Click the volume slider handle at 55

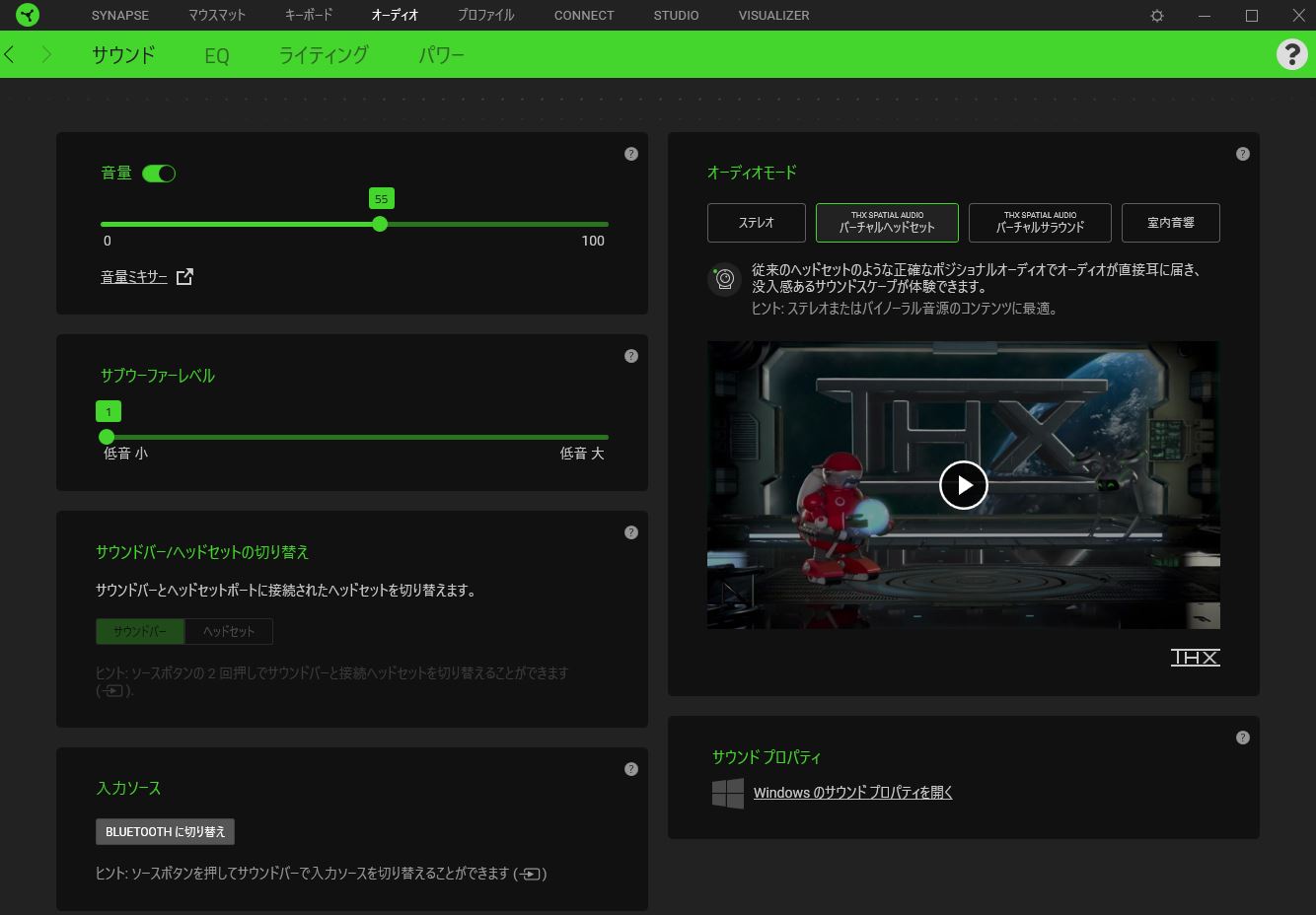(380, 225)
